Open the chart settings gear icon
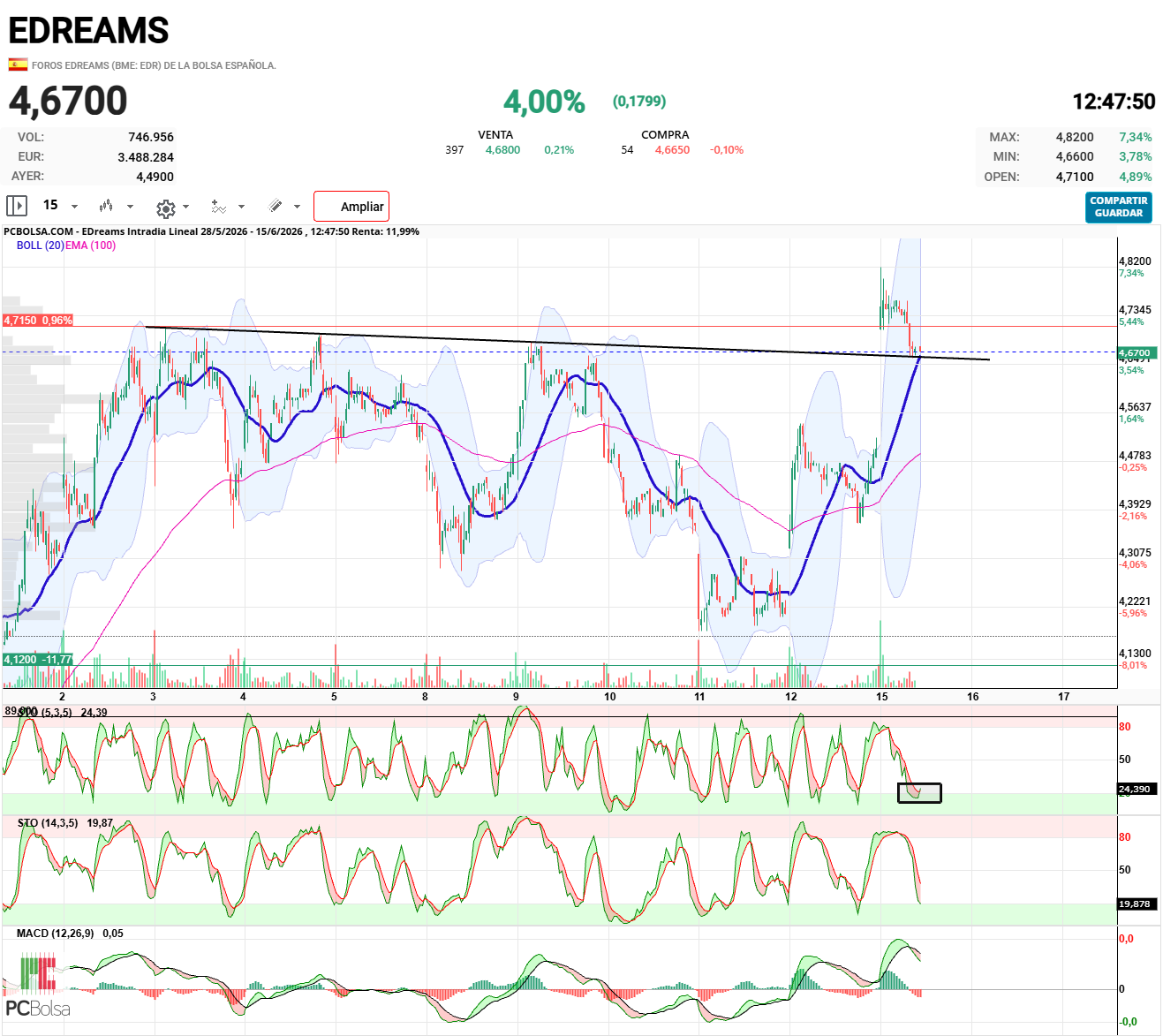The image size is (1163, 1036). [x=165, y=208]
